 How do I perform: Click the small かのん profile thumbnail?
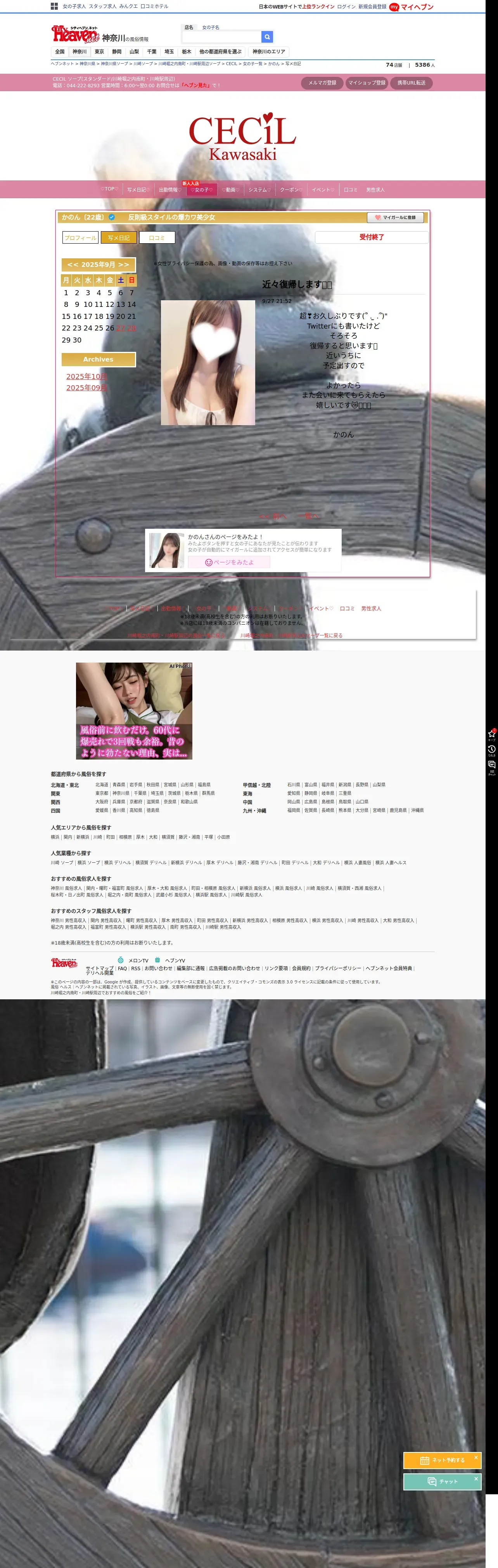[167, 550]
